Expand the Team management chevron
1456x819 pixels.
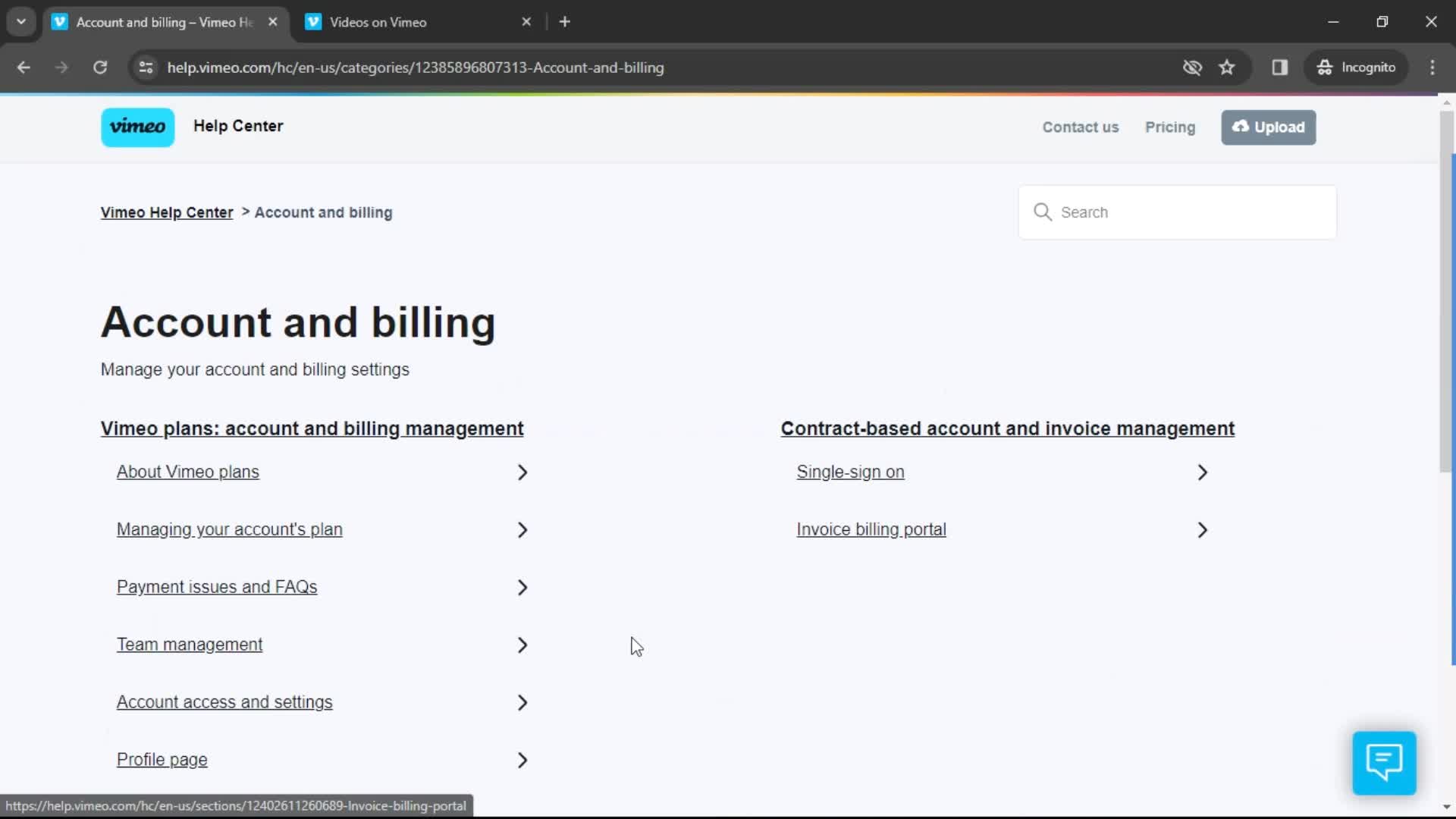tap(522, 645)
